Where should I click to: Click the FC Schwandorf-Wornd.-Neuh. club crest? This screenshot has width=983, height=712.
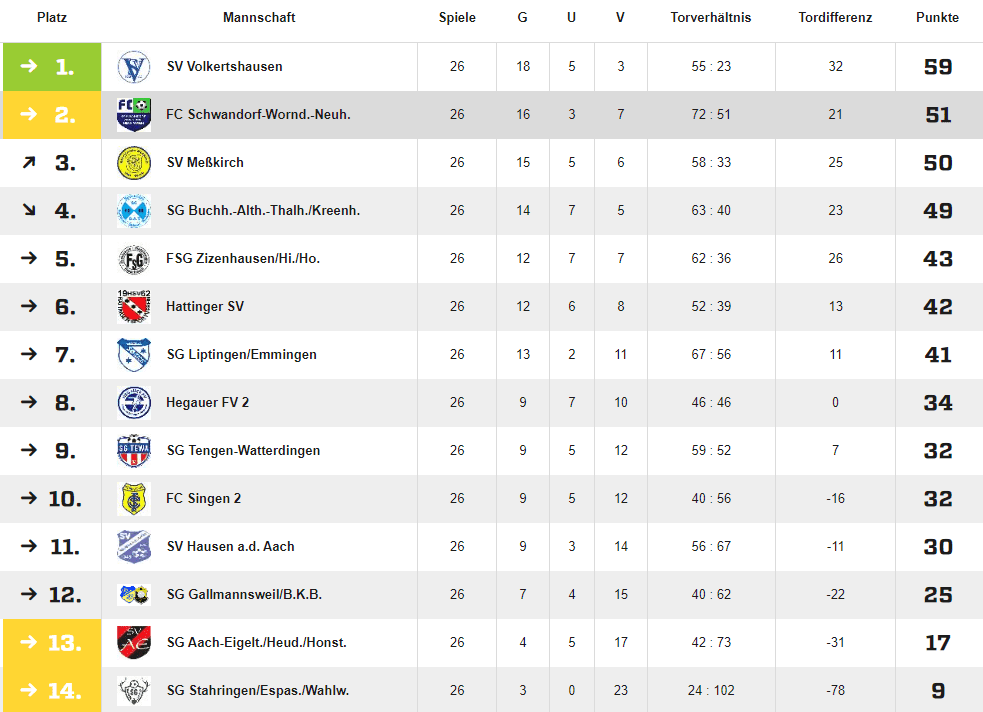(x=134, y=115)
